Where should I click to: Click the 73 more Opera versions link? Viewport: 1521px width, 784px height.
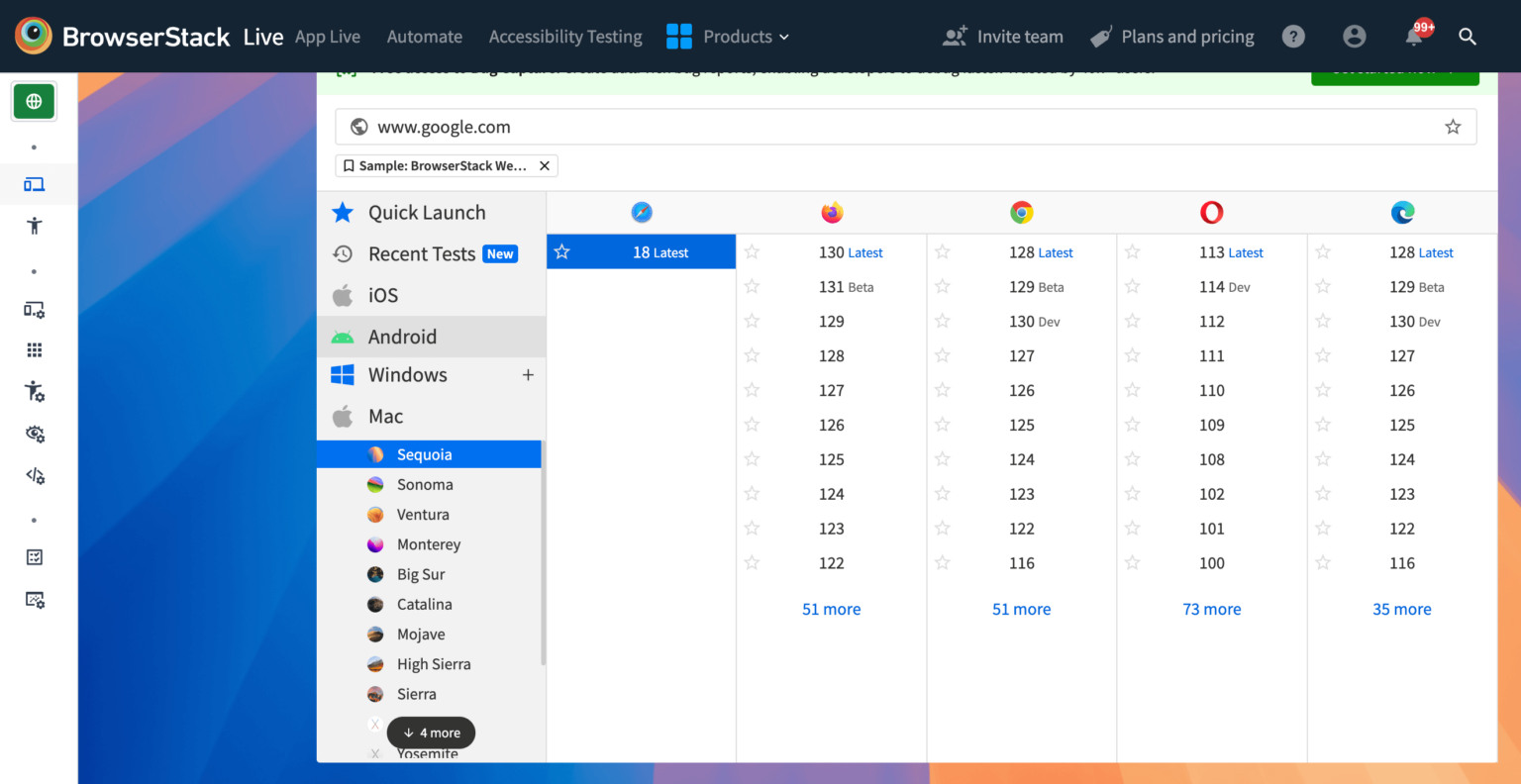coord(1211,610)
